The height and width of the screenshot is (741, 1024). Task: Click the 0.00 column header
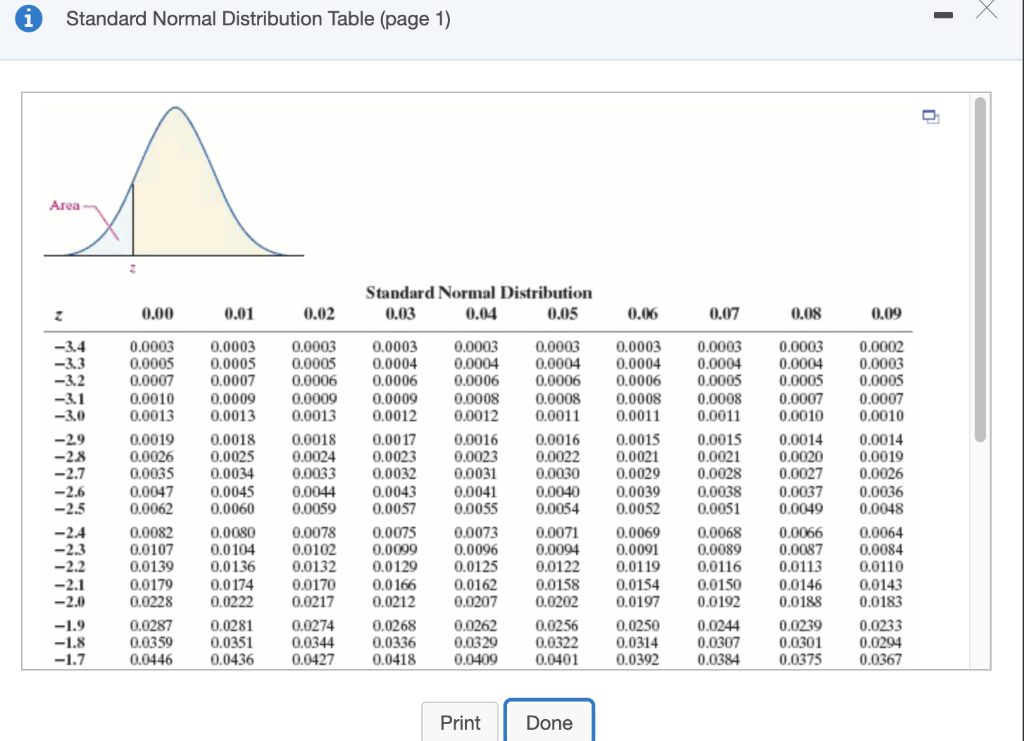[x=157, y=314]
